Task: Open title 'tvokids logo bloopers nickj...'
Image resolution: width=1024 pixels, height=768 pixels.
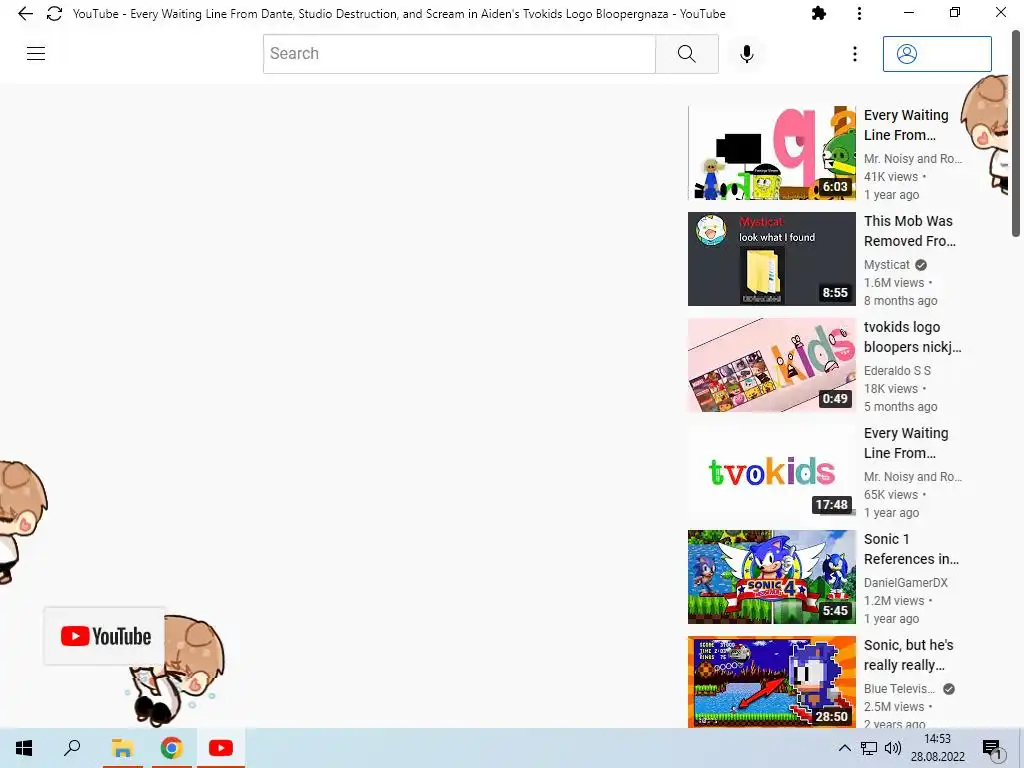Action: 912,337
